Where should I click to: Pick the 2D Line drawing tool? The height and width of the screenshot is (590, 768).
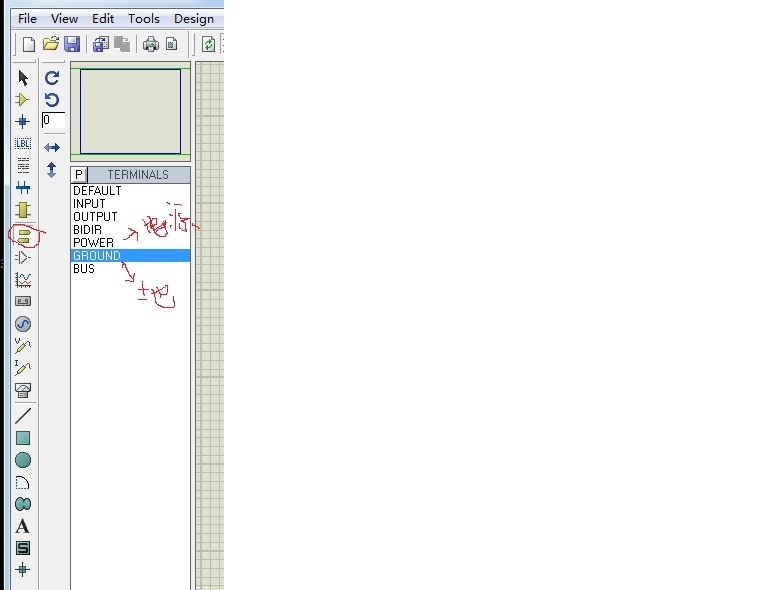pos(23,416)
